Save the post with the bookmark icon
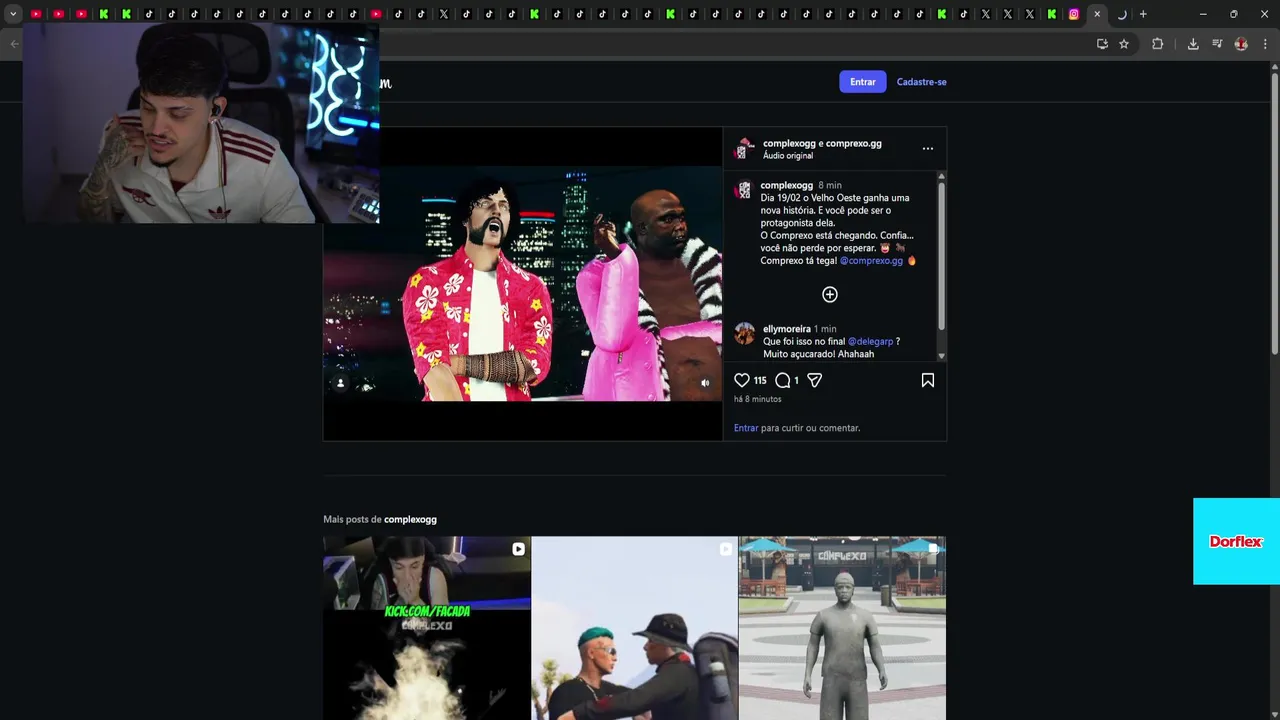 click(x=928, y=380)
